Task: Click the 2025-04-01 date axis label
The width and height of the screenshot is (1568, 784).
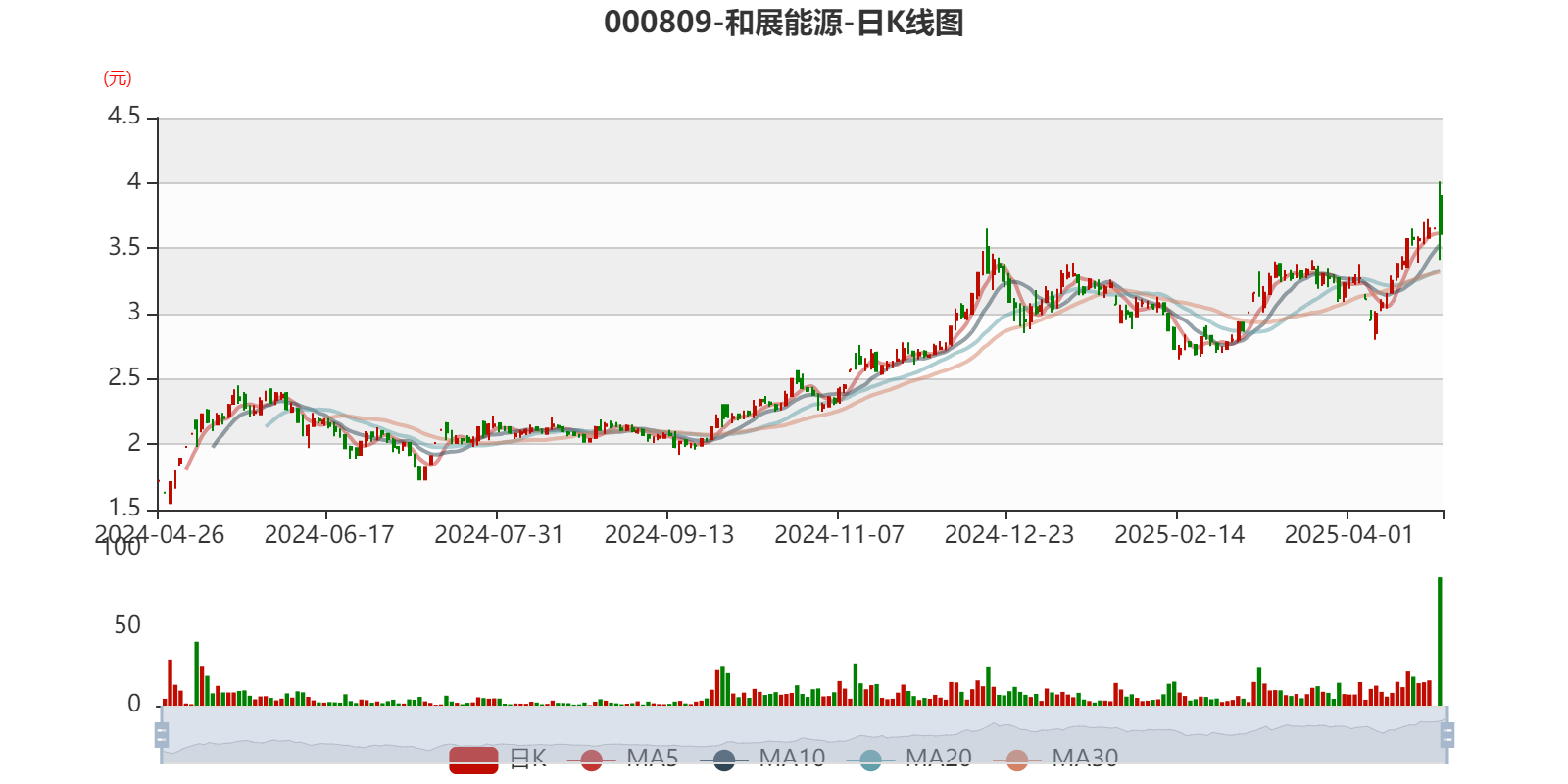Action: click(x=1349, y=535)
